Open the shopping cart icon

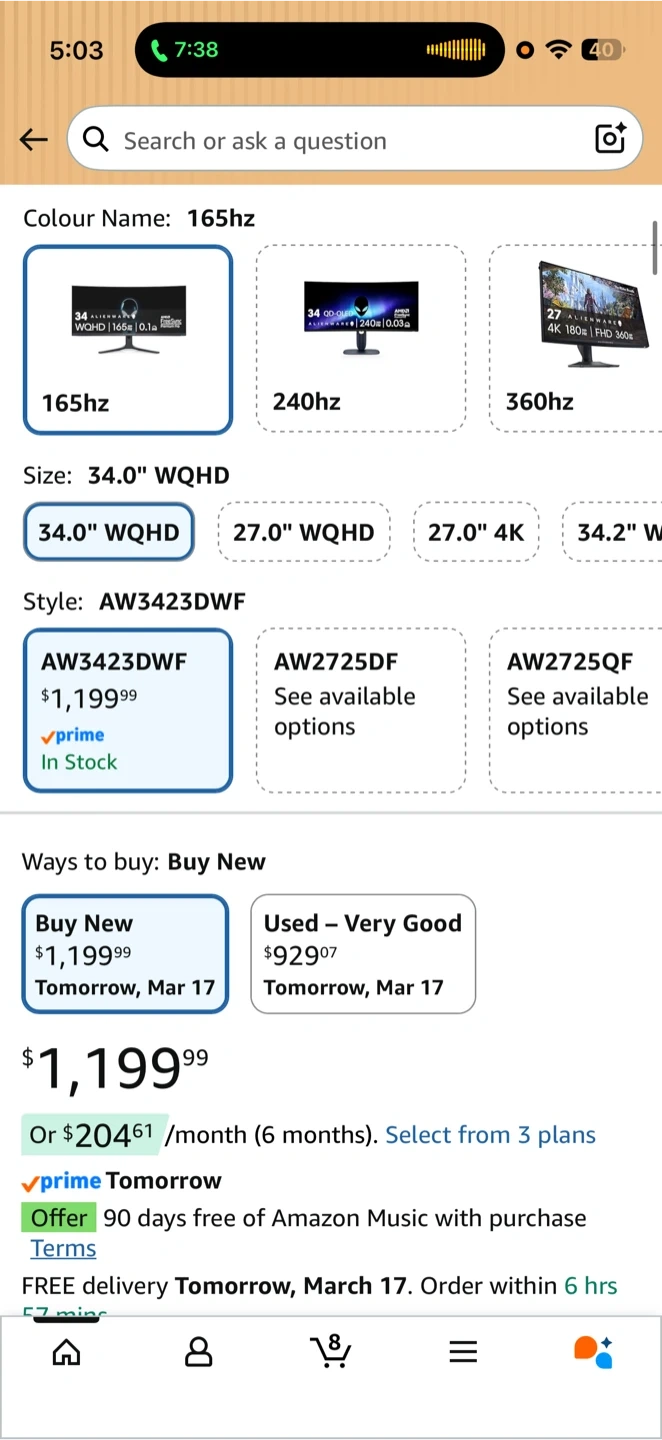coord(330,1351)
